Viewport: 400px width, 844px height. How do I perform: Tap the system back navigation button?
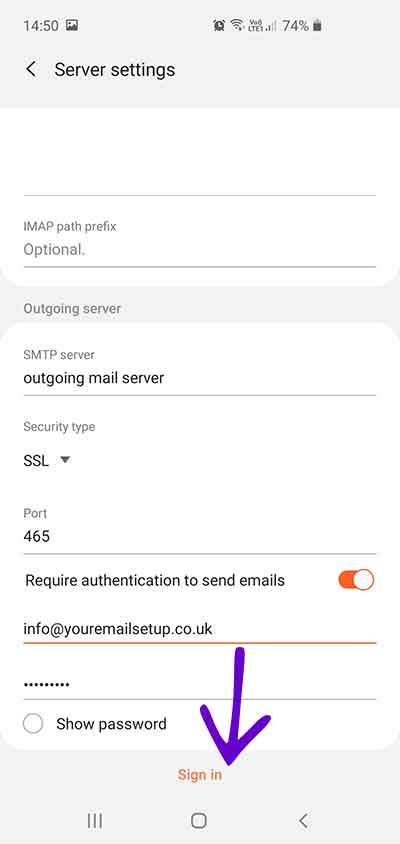coord(304,820)
